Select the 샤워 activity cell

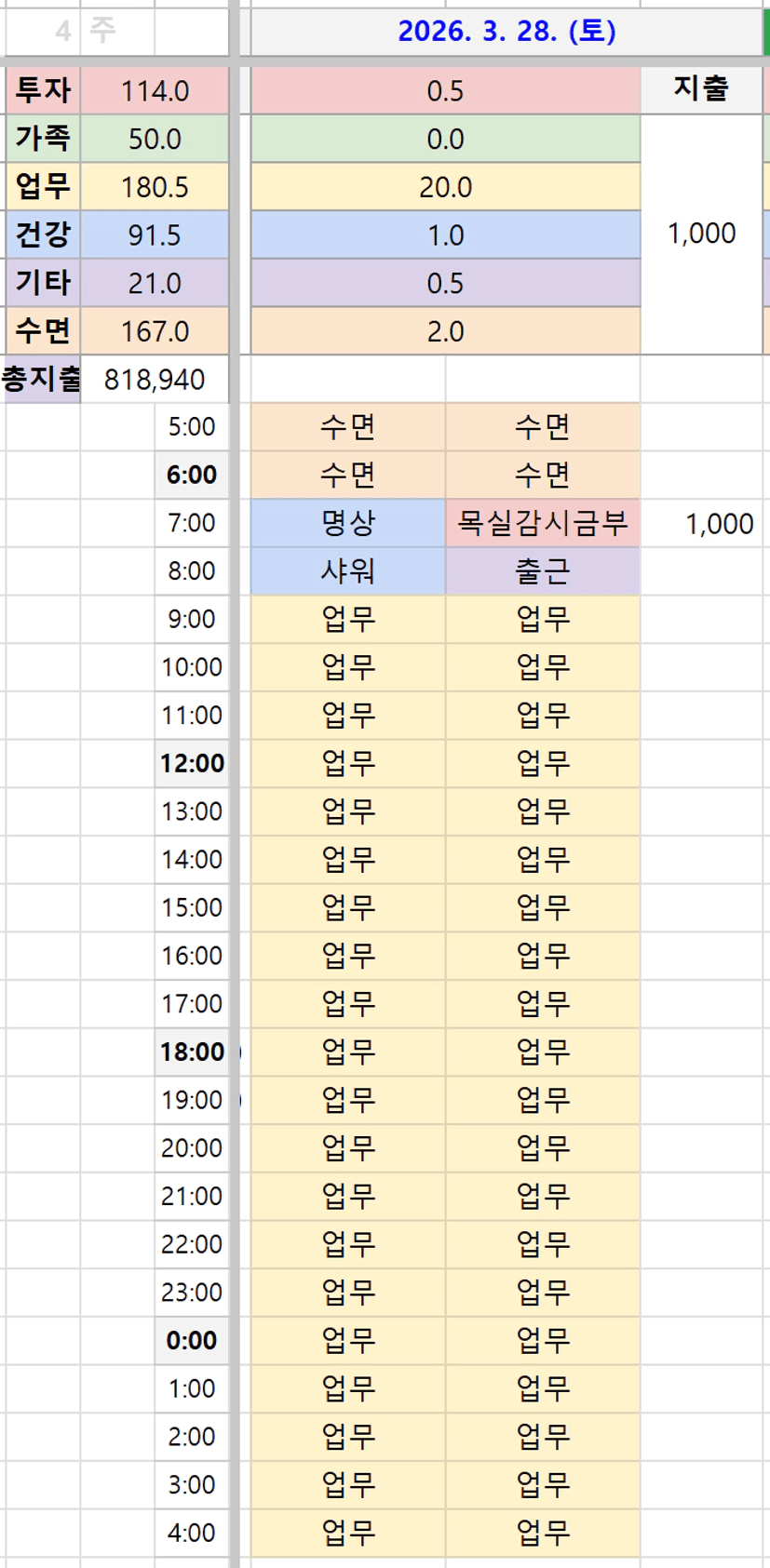[348, 570]
